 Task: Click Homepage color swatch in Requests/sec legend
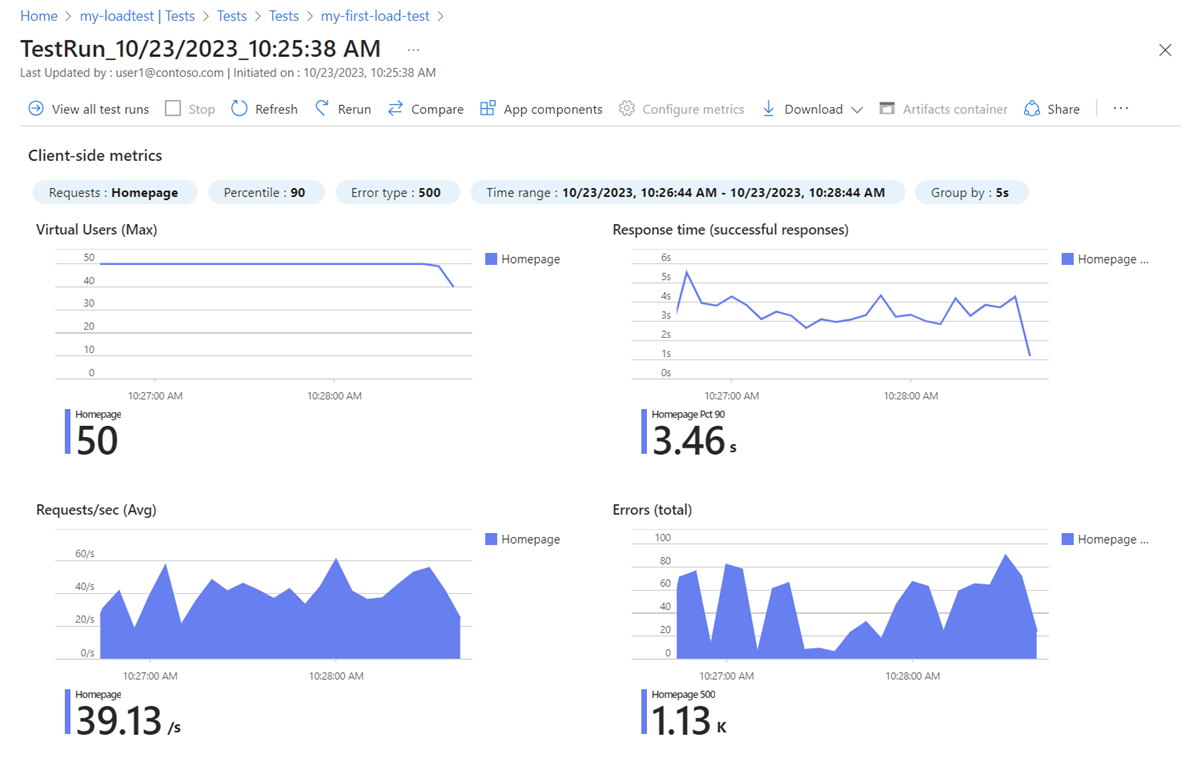[491, 539]
